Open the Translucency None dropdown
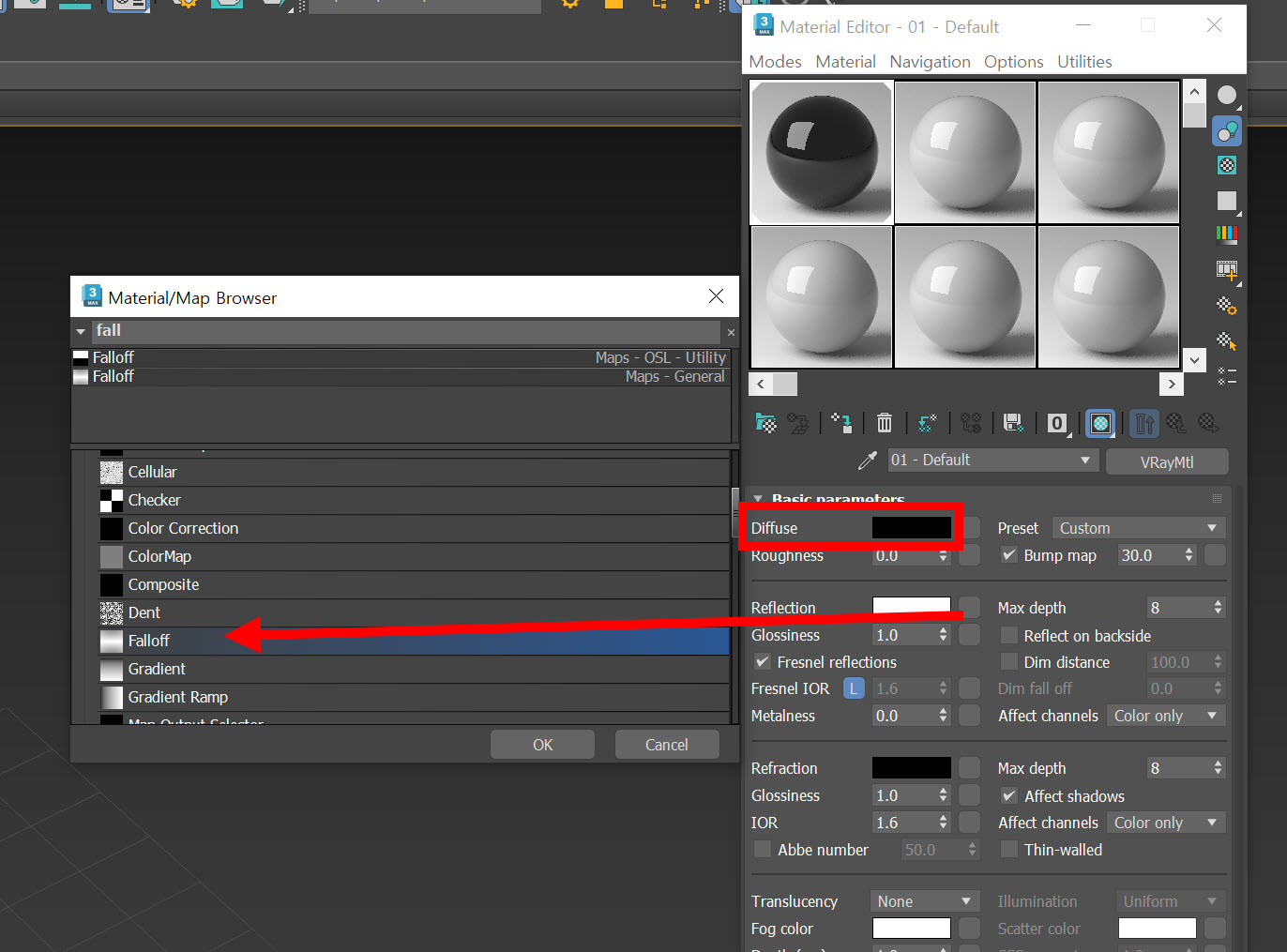Image resolution: width=1287 pixels, height=952 pixels. pos(925,901)
